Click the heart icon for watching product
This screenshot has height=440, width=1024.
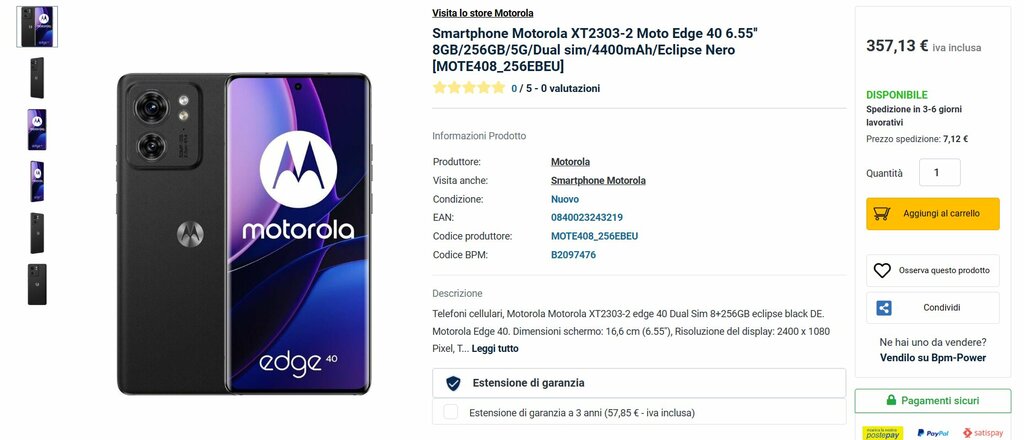882,270
